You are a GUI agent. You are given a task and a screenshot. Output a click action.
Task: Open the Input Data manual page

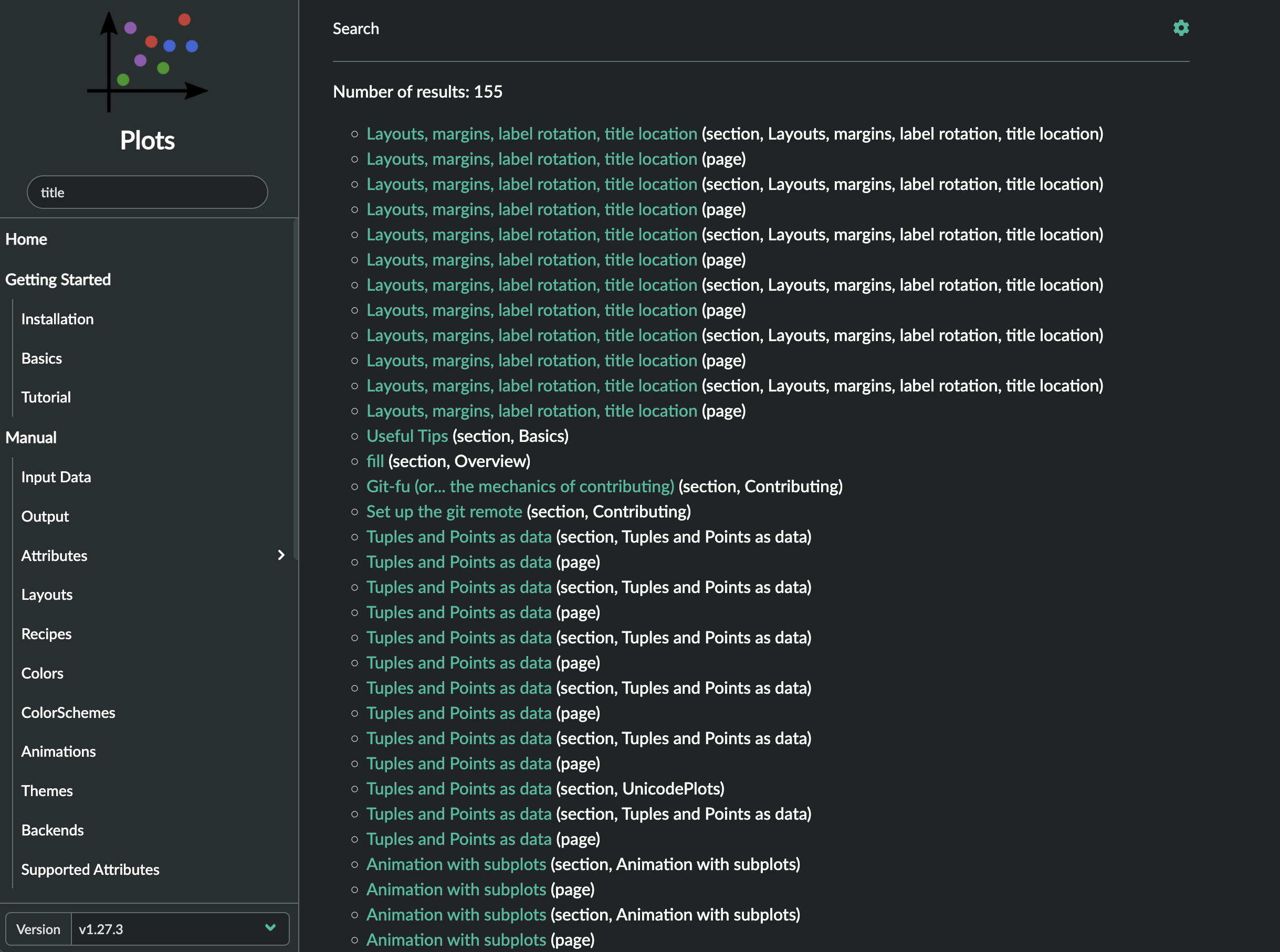click(x=56, y=477)
